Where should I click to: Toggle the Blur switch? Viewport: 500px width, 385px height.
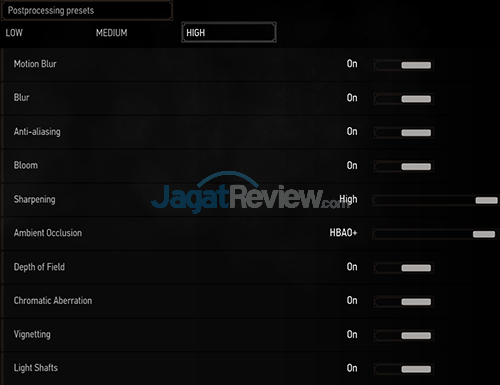[x=404, y=99]
